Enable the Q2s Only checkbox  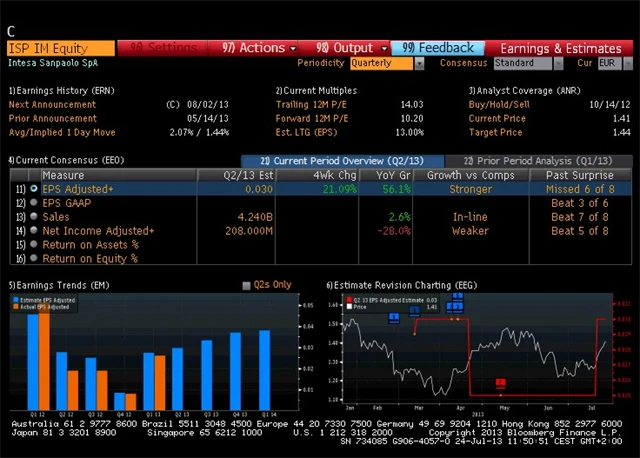[x=247, y=285]
